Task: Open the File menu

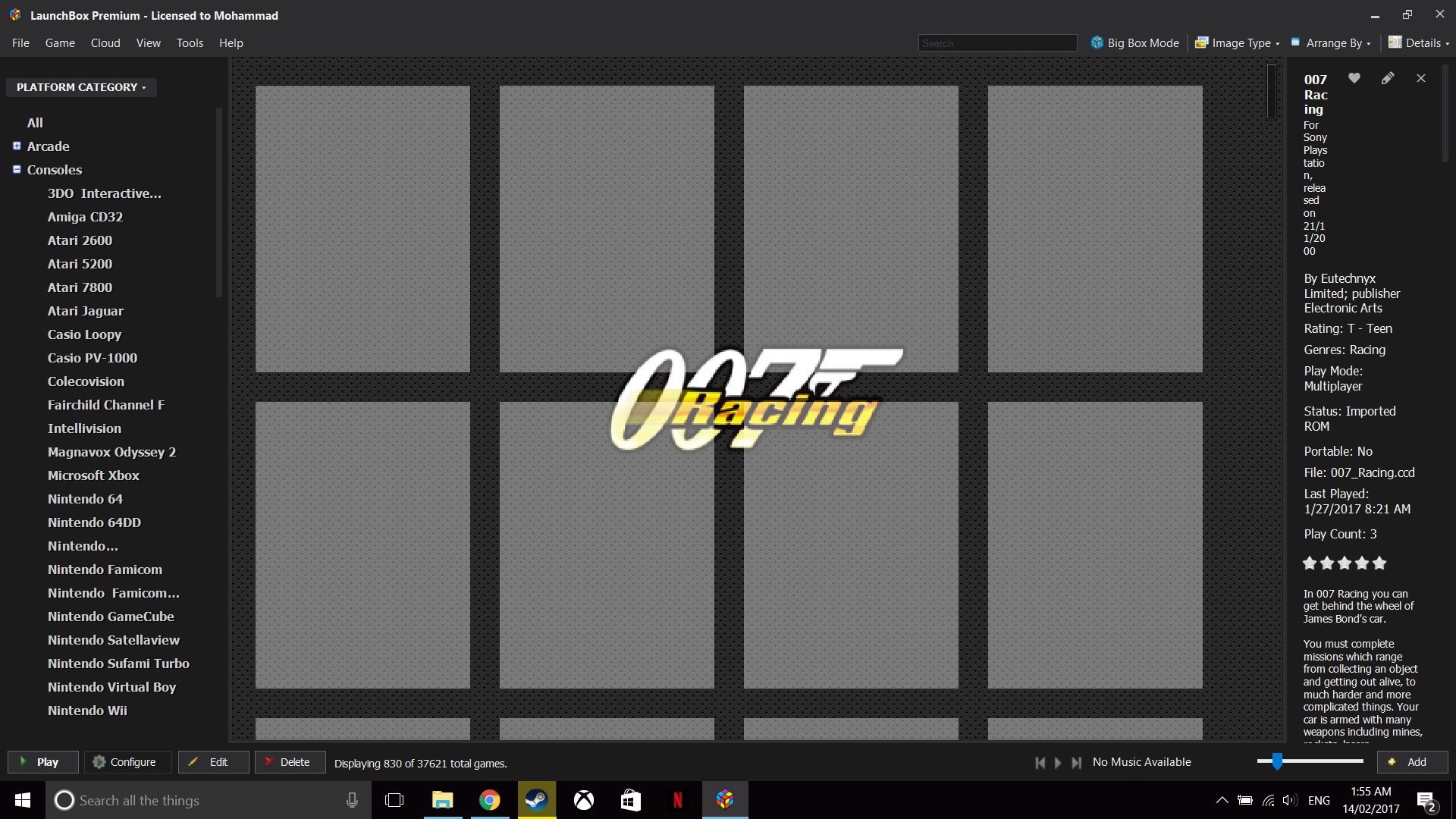Action: click(20, 43)
